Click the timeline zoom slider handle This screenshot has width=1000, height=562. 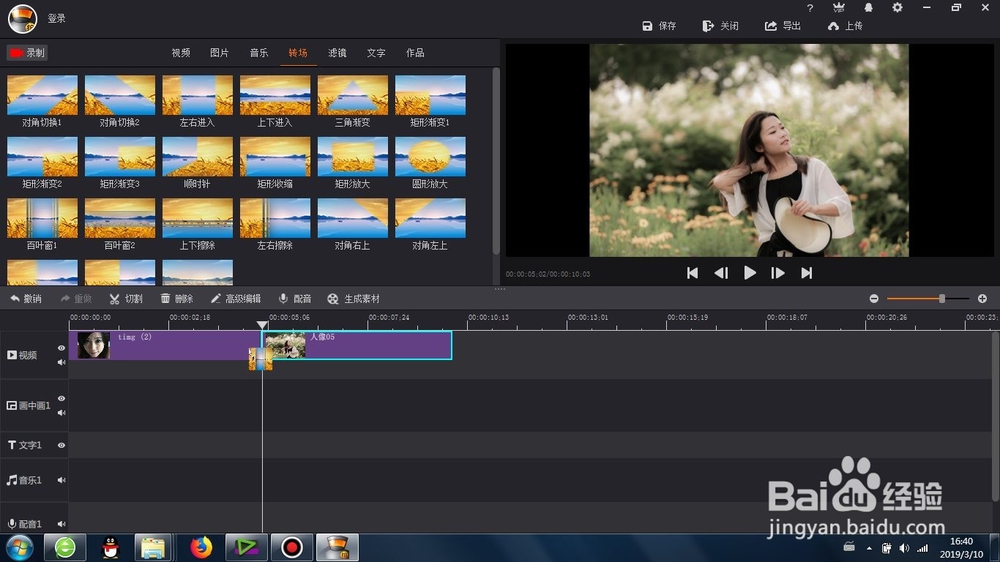click(x=941, y=299)
